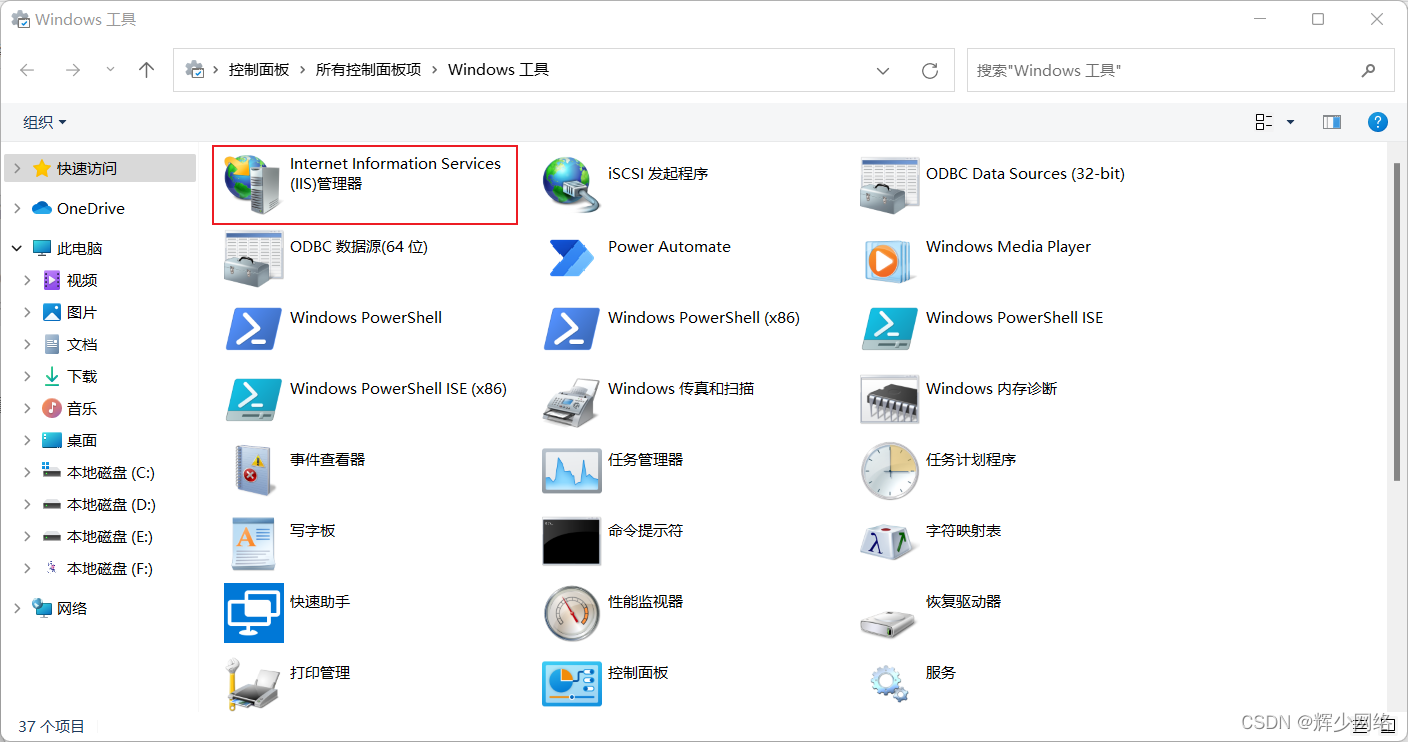Expand the 本地磁盘 (C:) node
Screen dimensions: 1408x742
click(x=28, y=473)
